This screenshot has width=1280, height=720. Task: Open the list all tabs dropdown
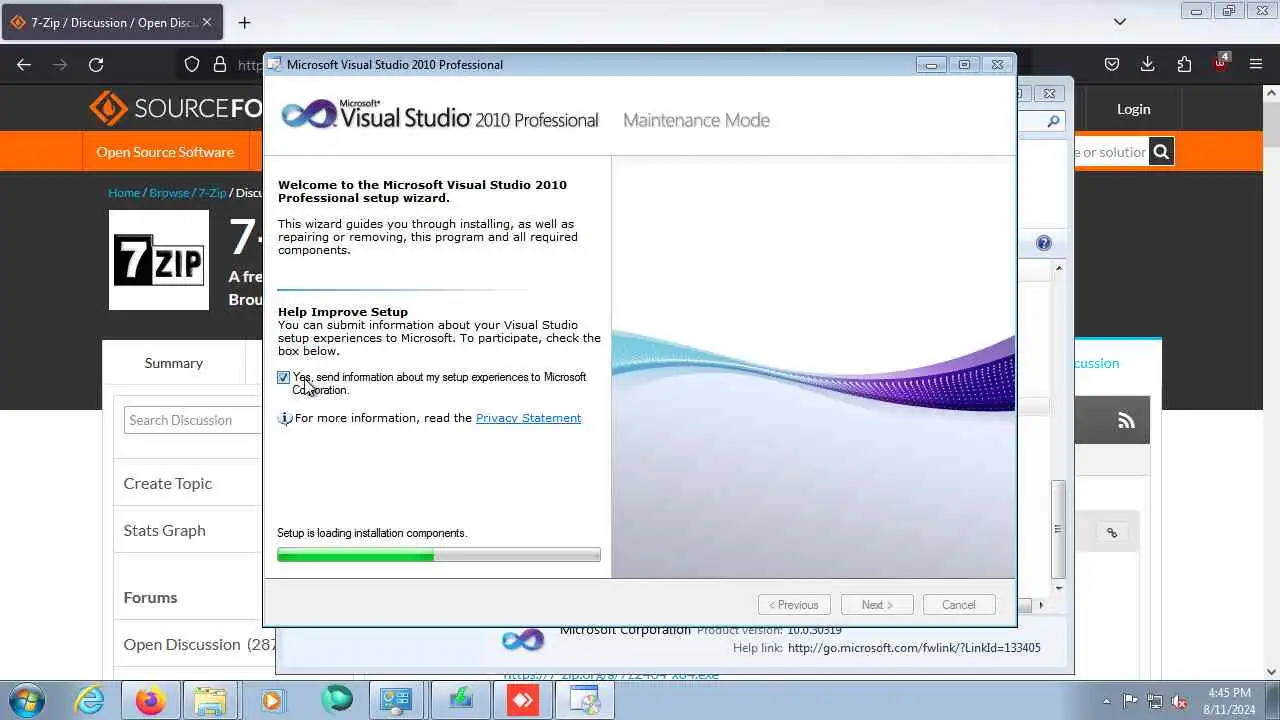pyautogui.click(x=1120, y=22)
